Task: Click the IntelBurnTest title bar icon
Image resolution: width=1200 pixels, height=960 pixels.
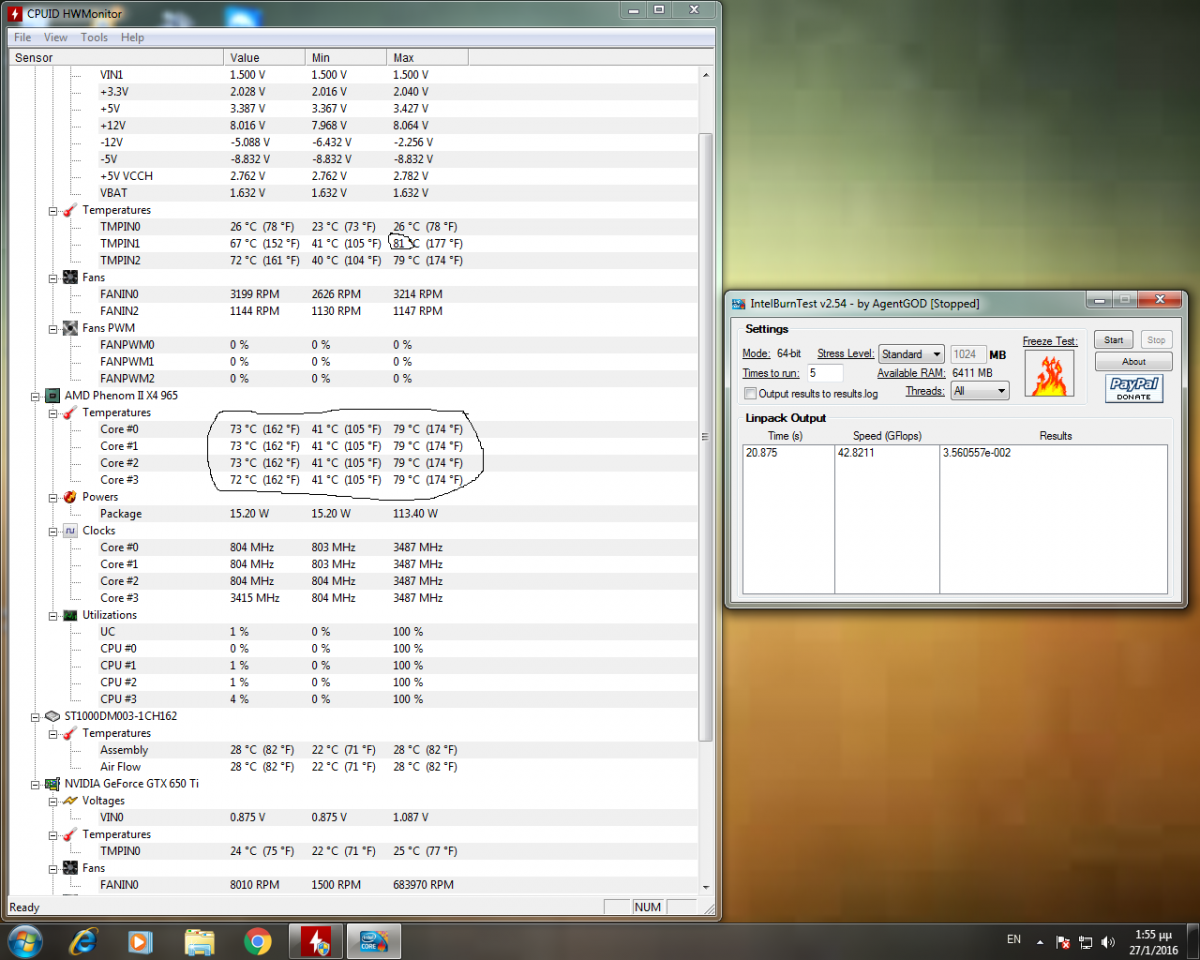Action: (739, 303)
